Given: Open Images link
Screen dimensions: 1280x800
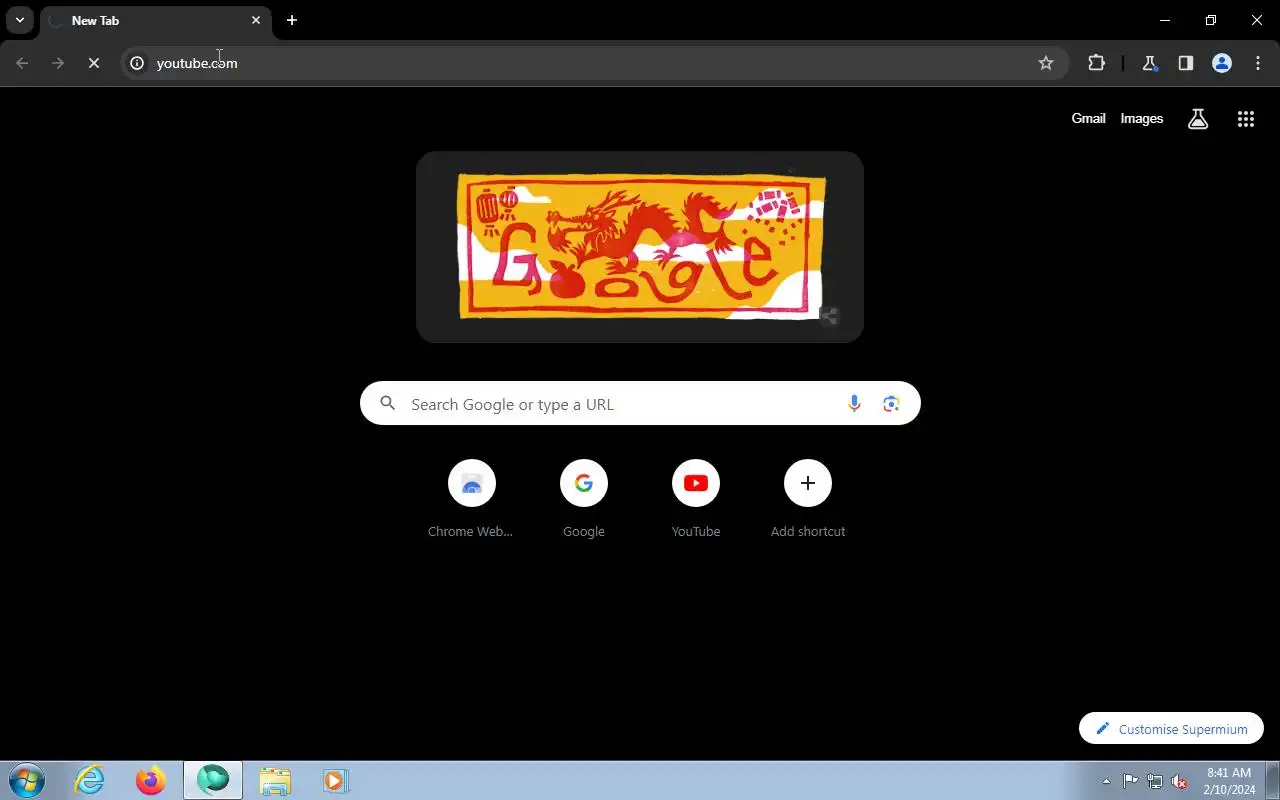Looking at the screenshot, I should click(x=1141, y=118).
